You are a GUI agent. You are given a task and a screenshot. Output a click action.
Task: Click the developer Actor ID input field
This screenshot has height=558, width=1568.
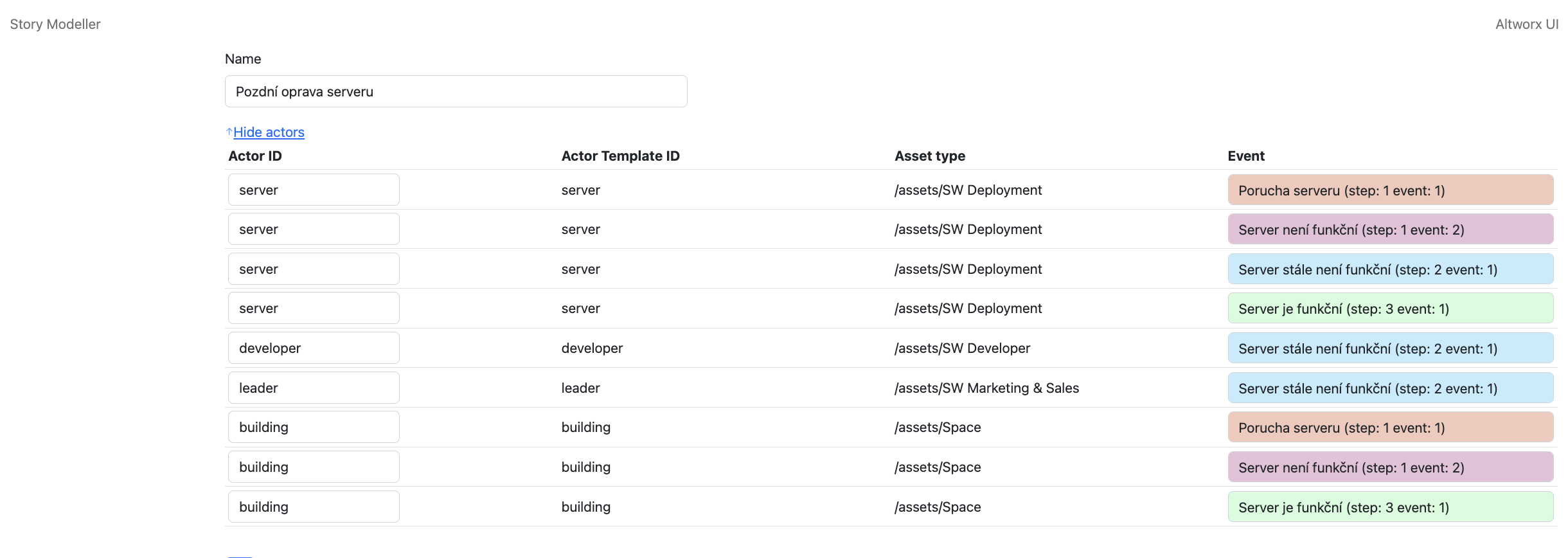click(314, 348)
